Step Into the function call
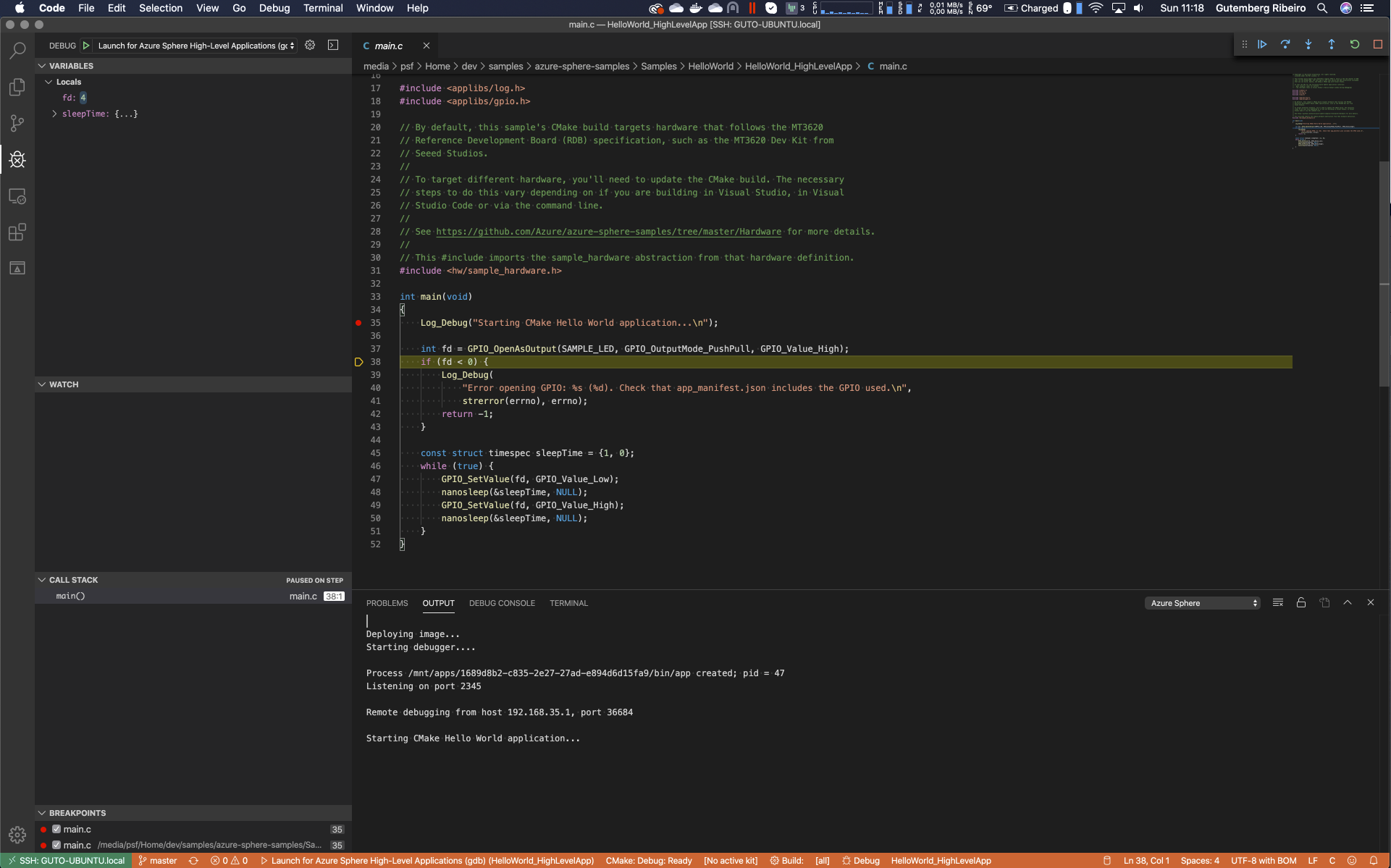The height and width of the screenshot is (868, 1391). 1308,44
